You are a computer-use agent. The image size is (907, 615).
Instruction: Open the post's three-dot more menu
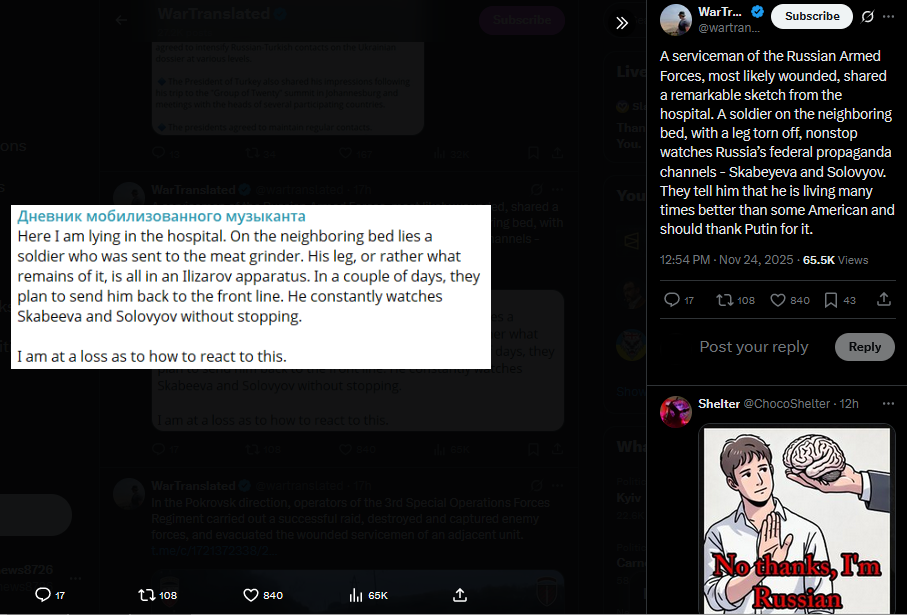[888, 16]
